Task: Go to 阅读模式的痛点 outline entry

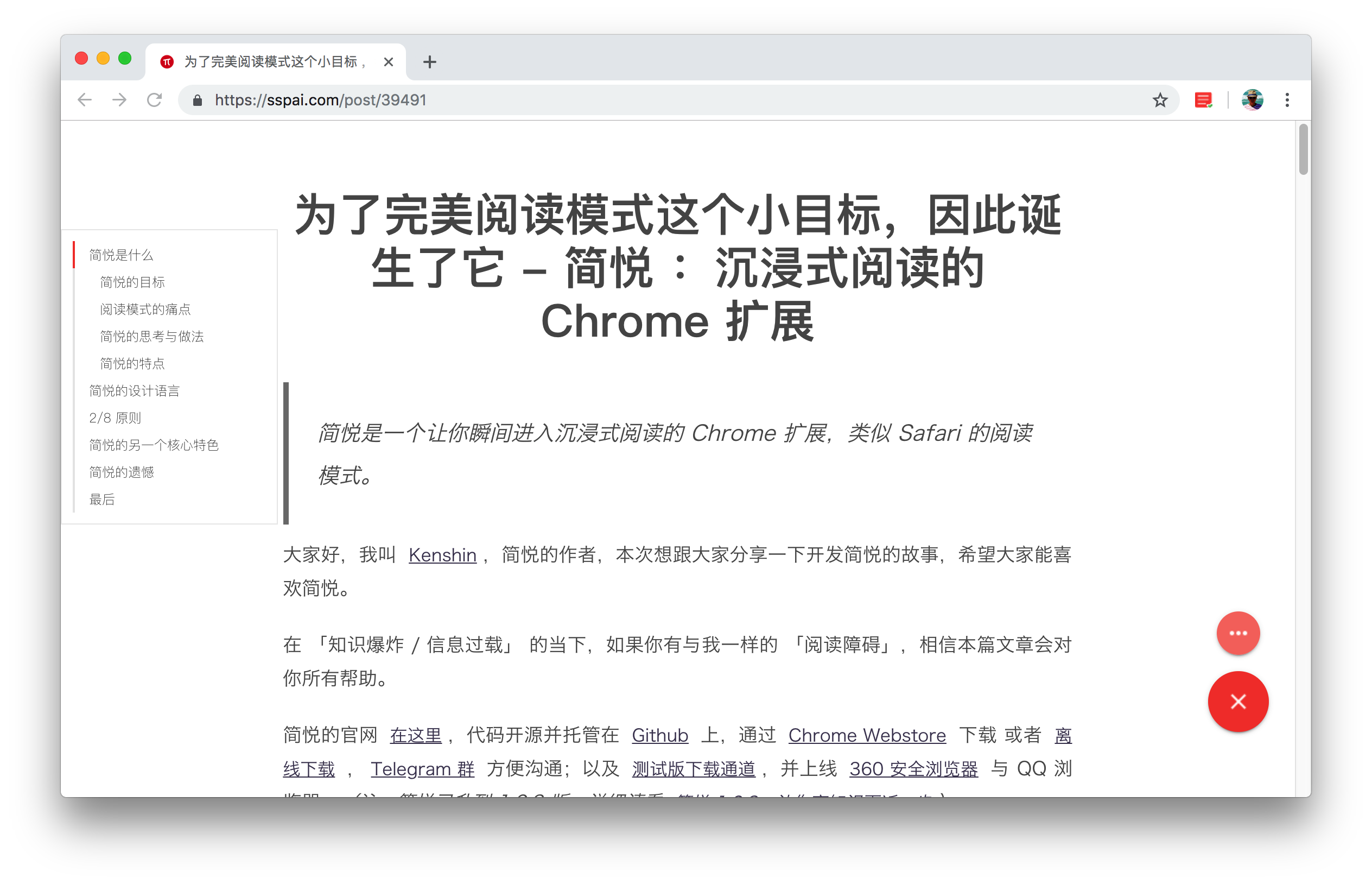Action: [x=145, y=310]
